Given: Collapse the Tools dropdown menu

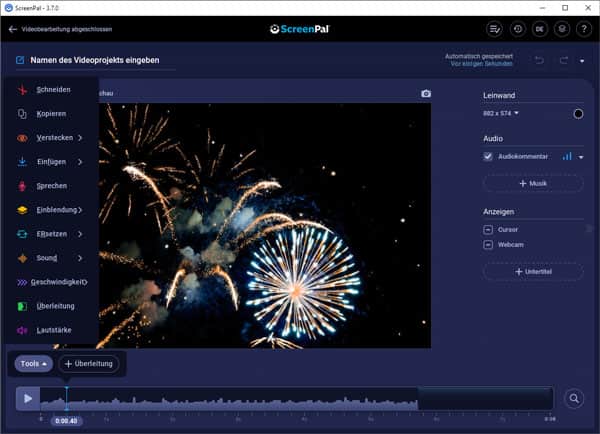Looking at the screenshot, I should pyautogui.click(x=33, y=364).
